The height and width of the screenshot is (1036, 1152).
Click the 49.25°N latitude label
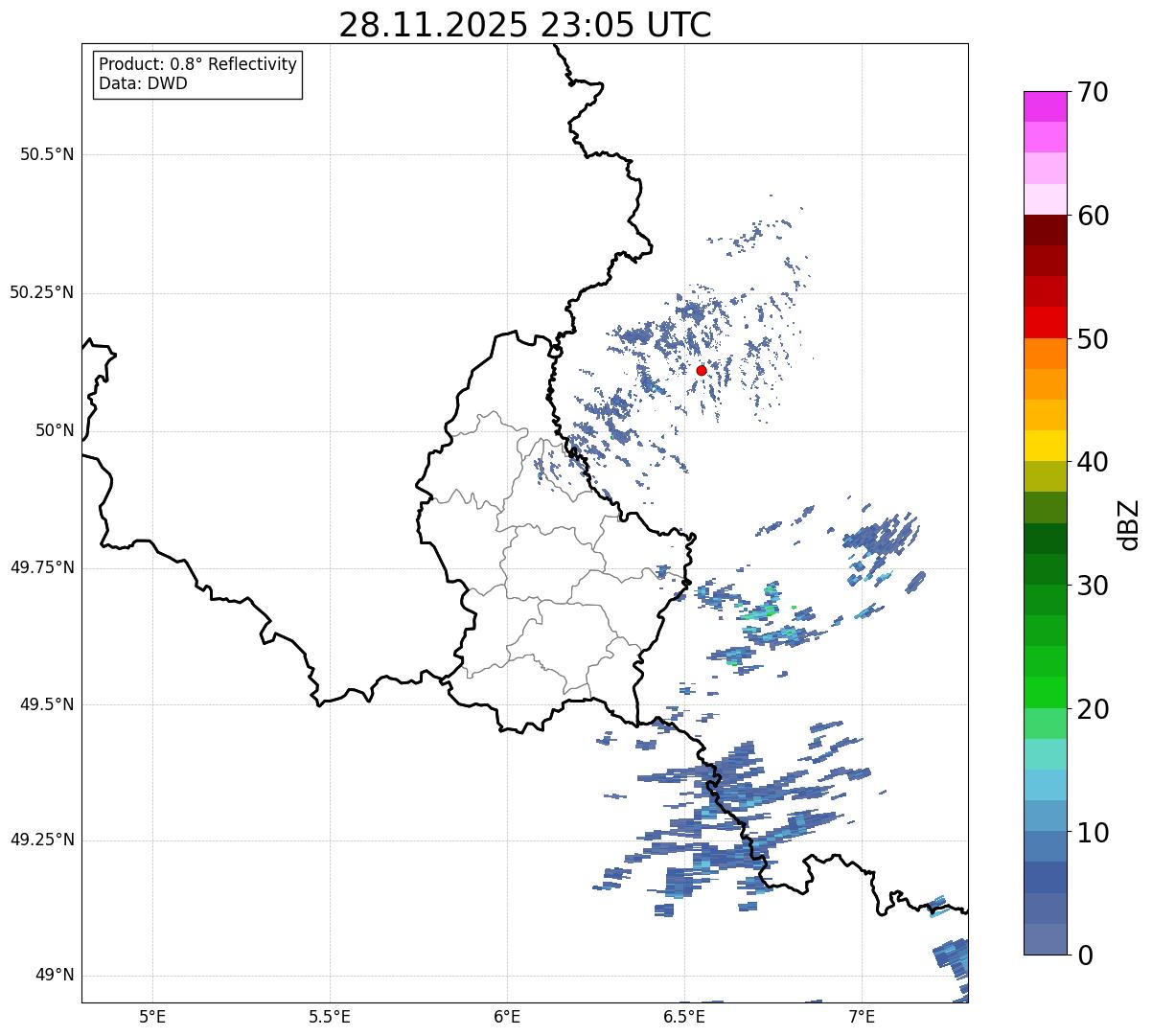42,840
